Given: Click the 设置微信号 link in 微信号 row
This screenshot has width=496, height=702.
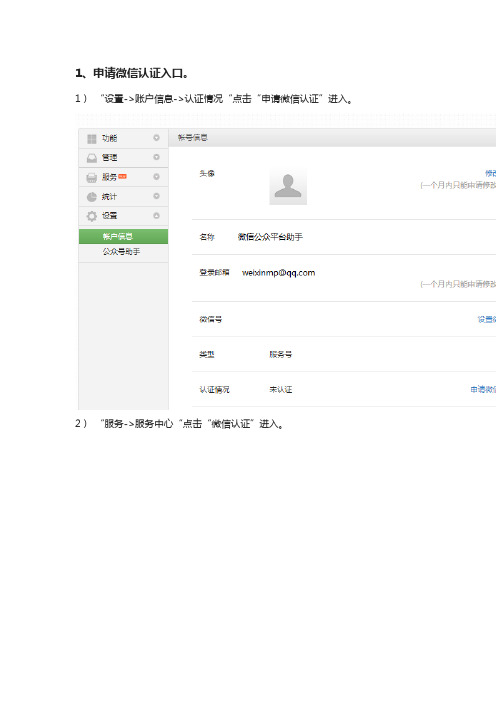Looking at the screenshot, I should pos(486,319).
